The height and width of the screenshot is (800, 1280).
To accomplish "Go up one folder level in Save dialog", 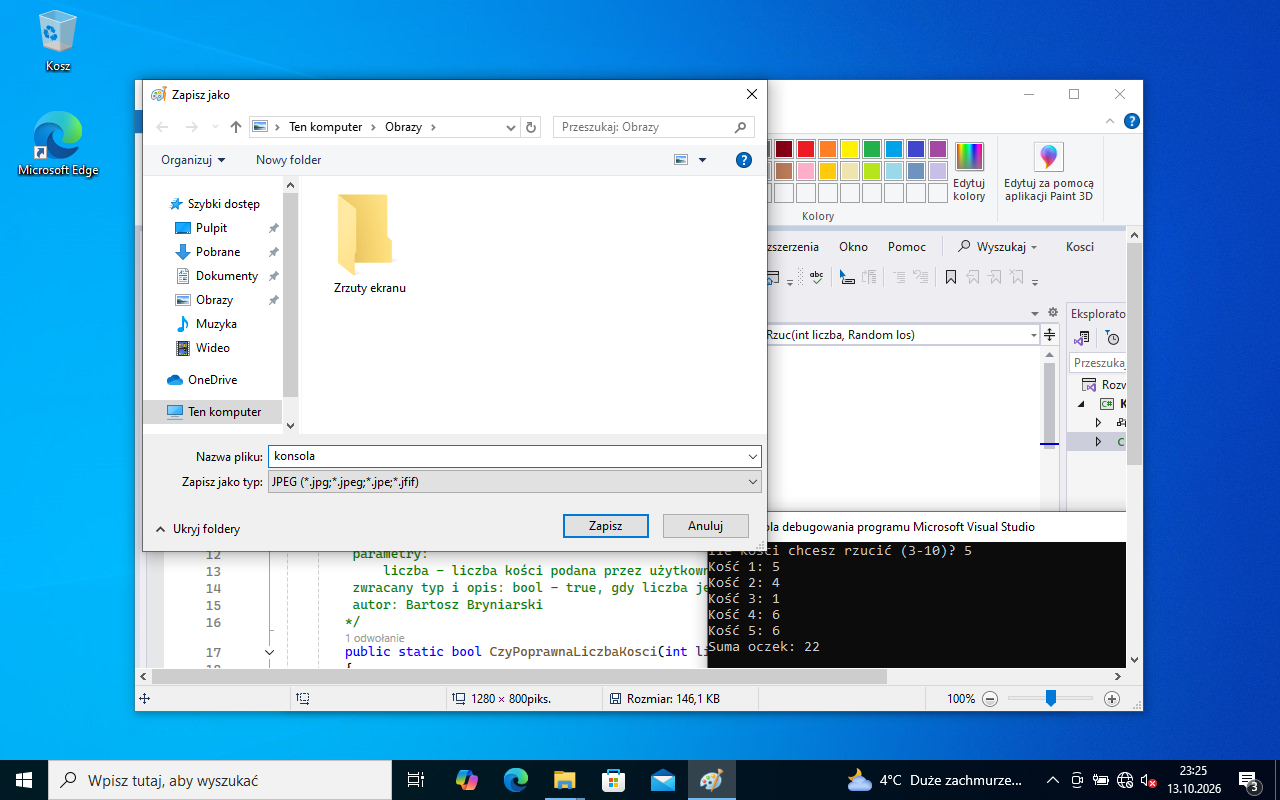I will coord(236,127).
